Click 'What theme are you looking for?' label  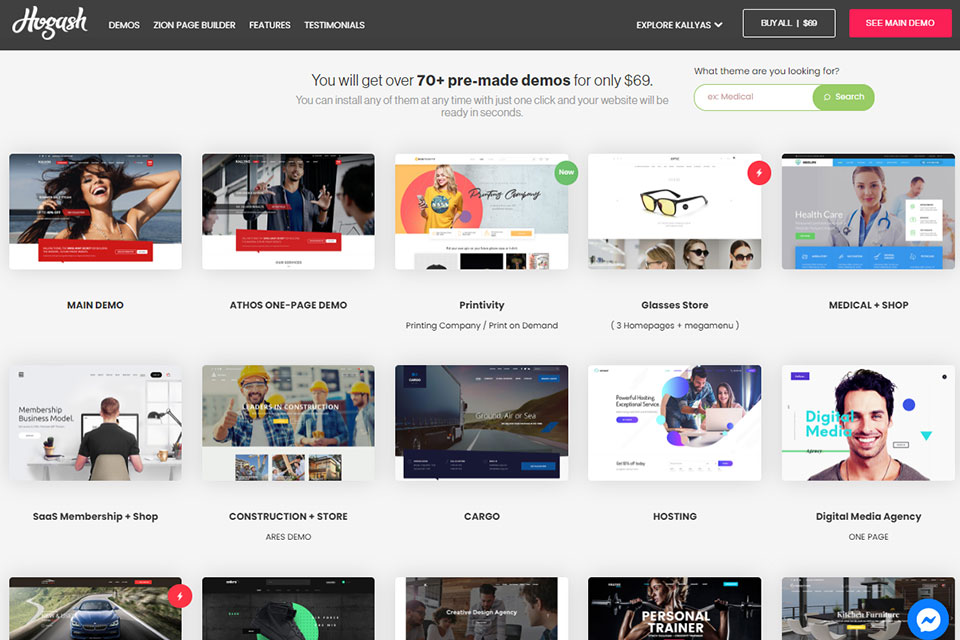pyautogui.click(x=767, y=71)
